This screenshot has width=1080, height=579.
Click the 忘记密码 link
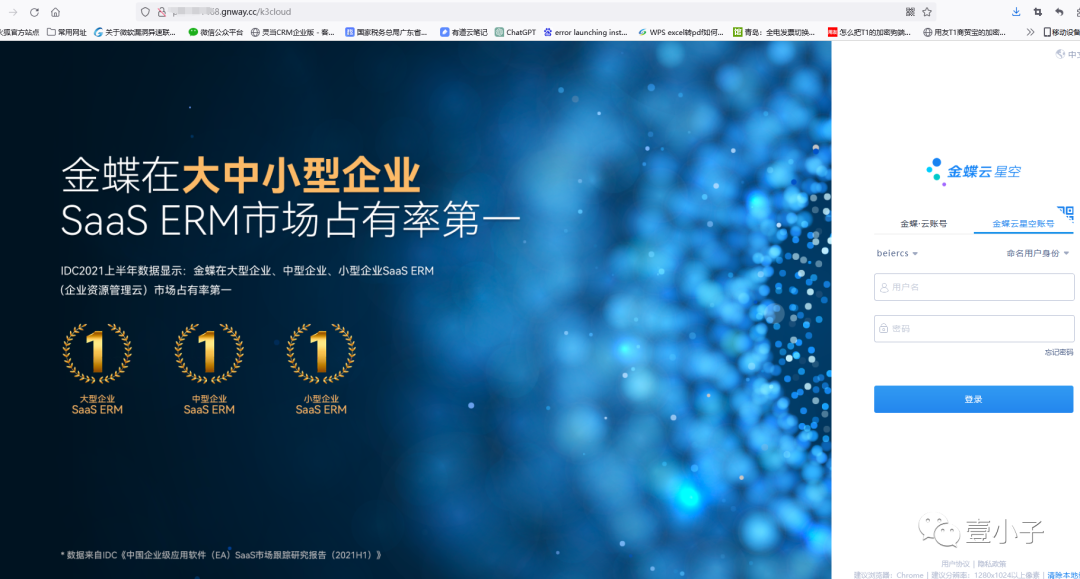(x=1059, y=352)
